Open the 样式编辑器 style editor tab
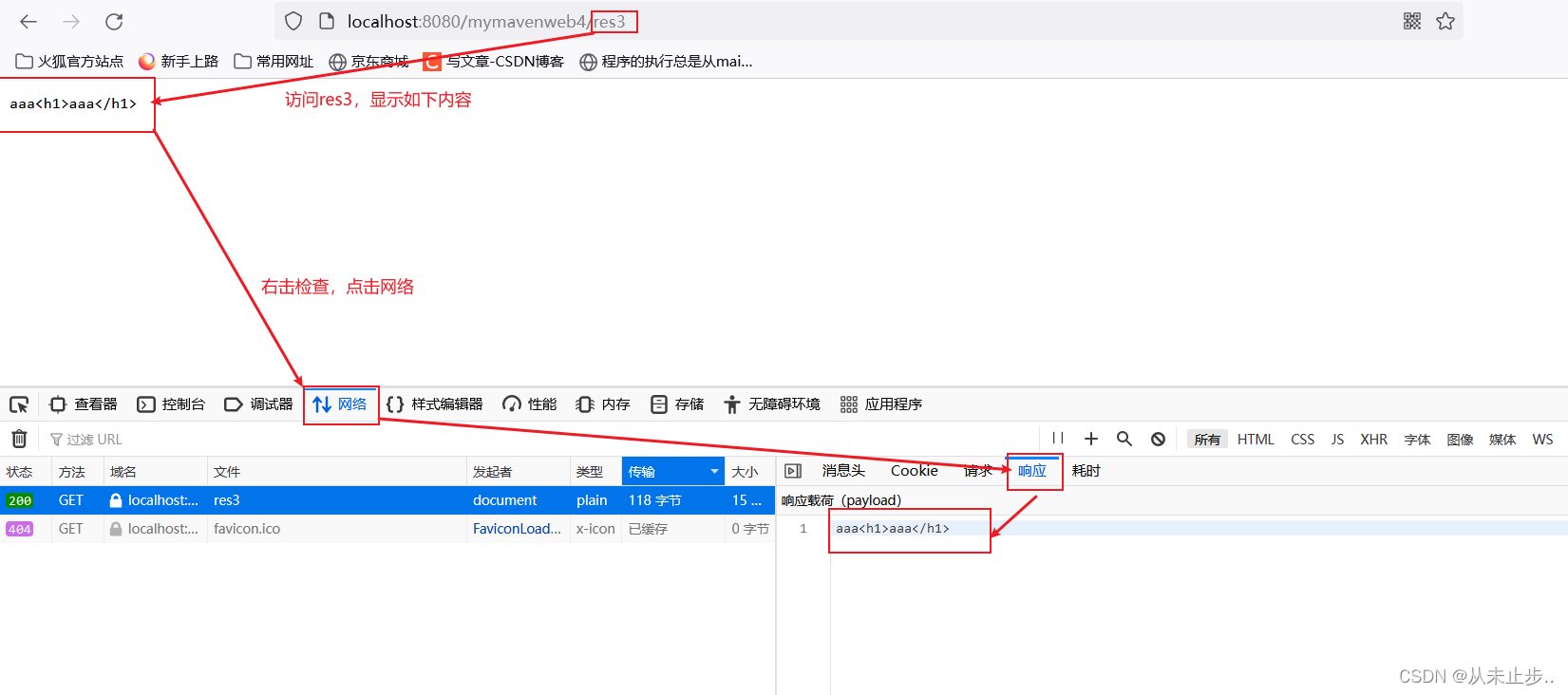This screenshot has height=695, width=1568. click(435, 404)
